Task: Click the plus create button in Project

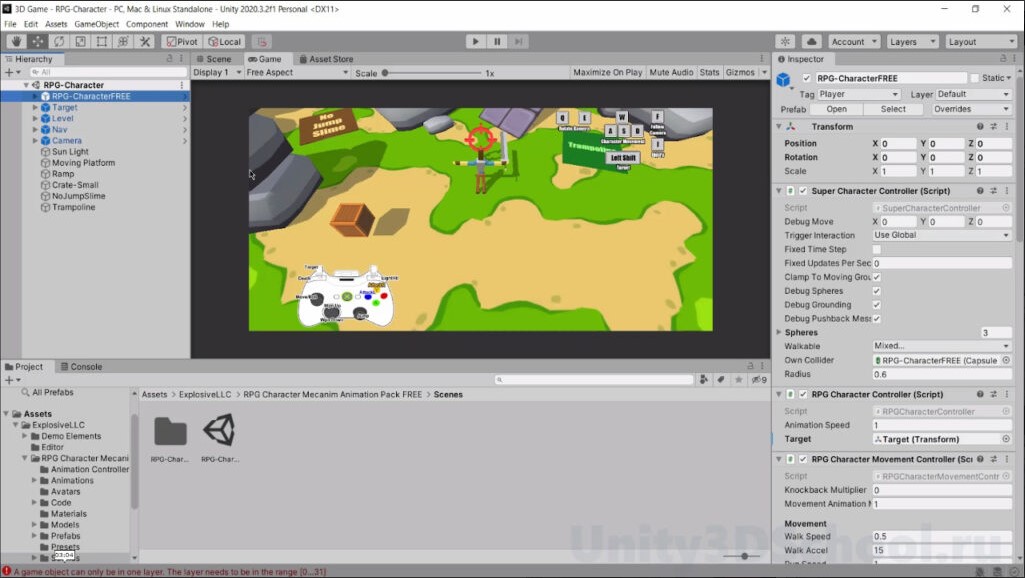Action: 12,380
